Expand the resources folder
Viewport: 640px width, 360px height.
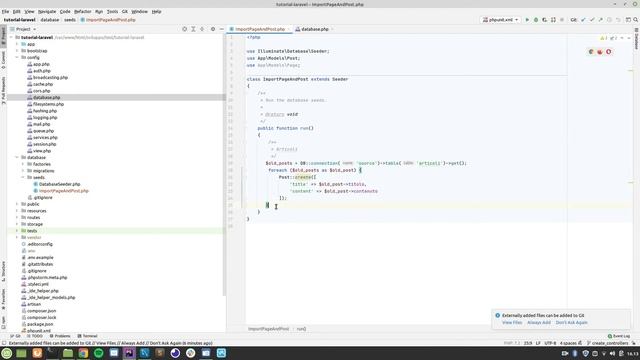[17, 211]
